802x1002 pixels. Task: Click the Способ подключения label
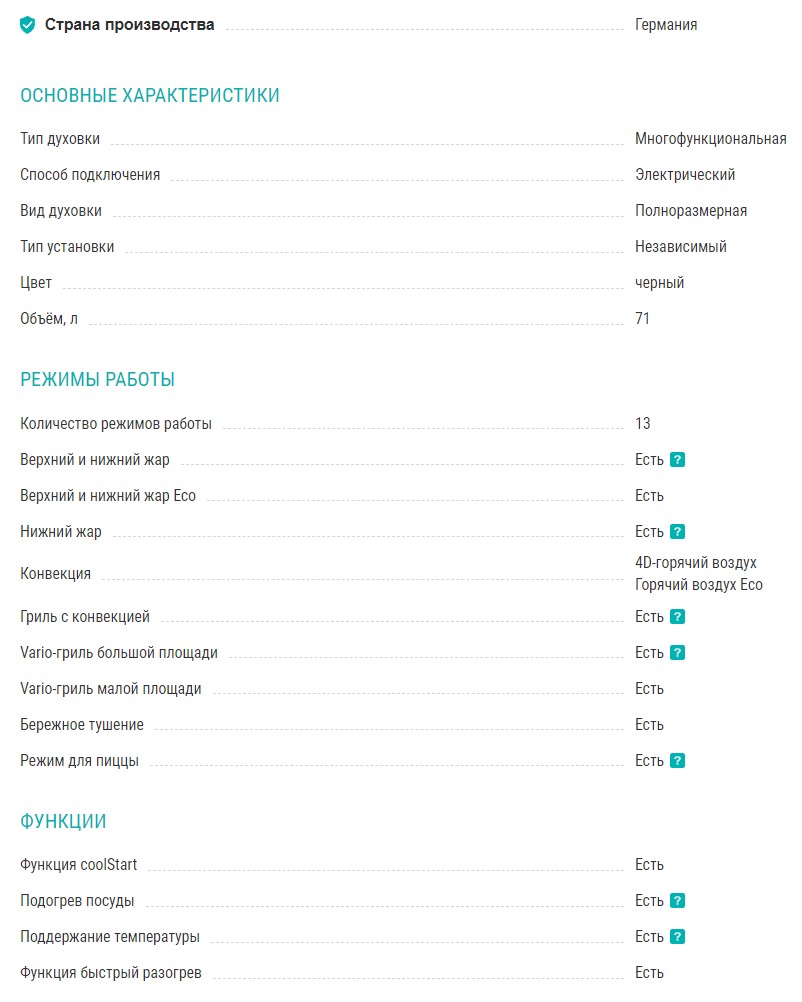click(90, 175)
